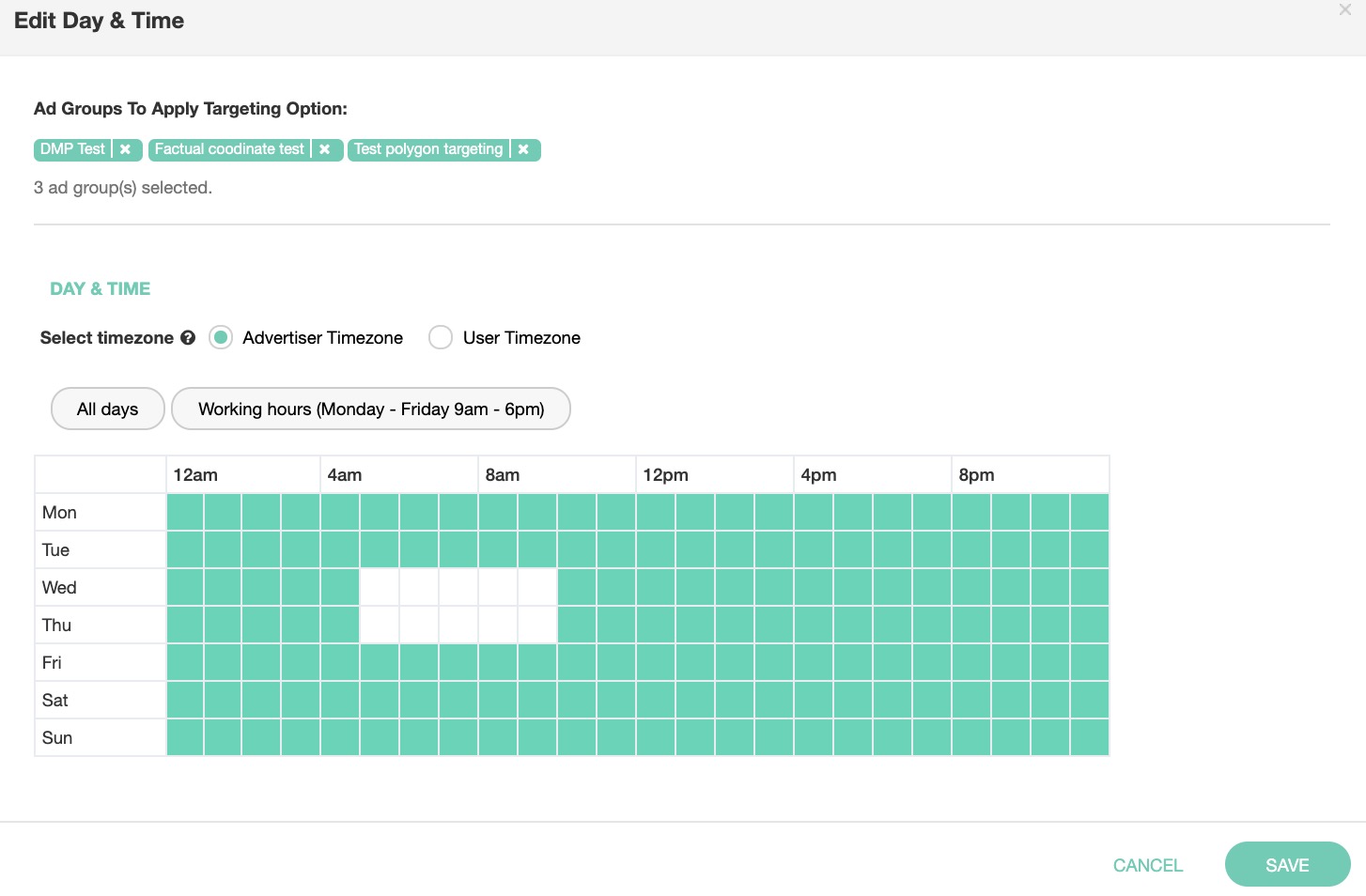Click the All days preset button

tap(108, 409)
